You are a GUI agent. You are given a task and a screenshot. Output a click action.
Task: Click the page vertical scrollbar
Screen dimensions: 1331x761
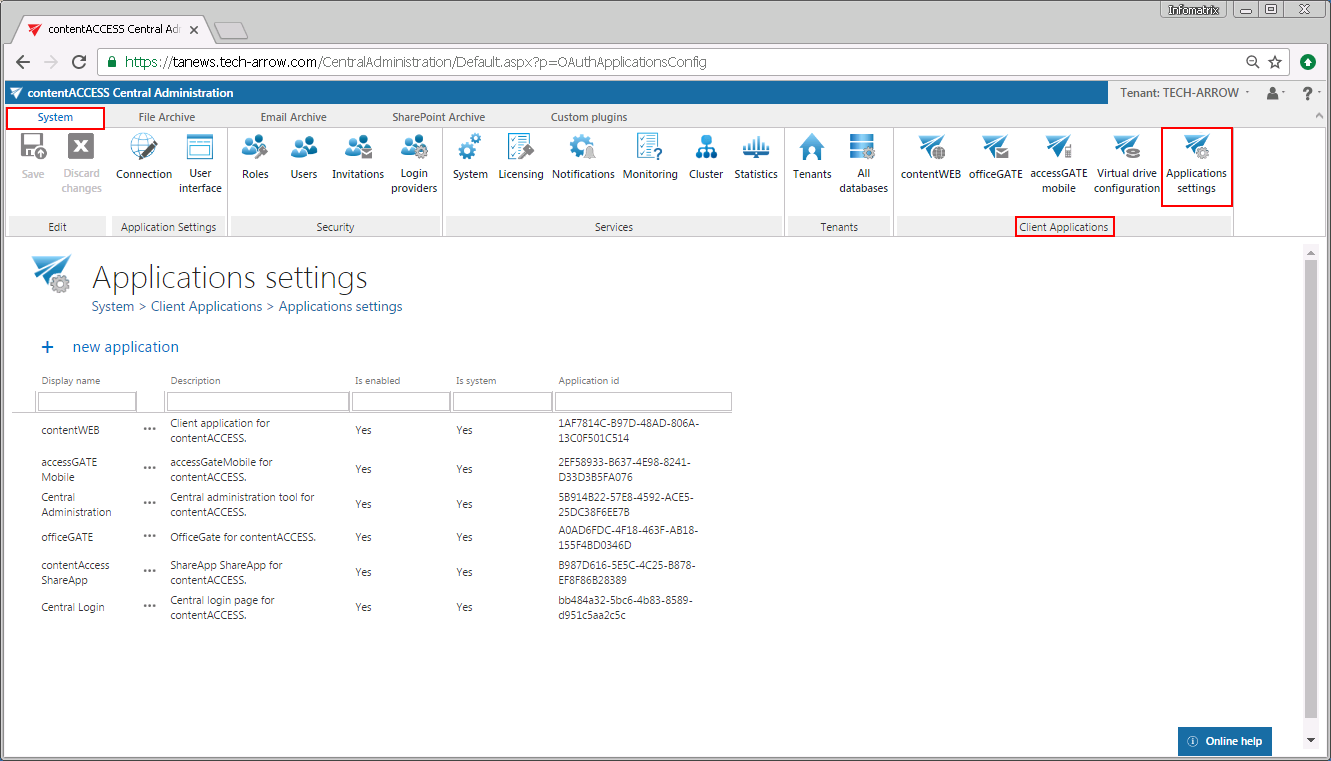(1311, 490)
